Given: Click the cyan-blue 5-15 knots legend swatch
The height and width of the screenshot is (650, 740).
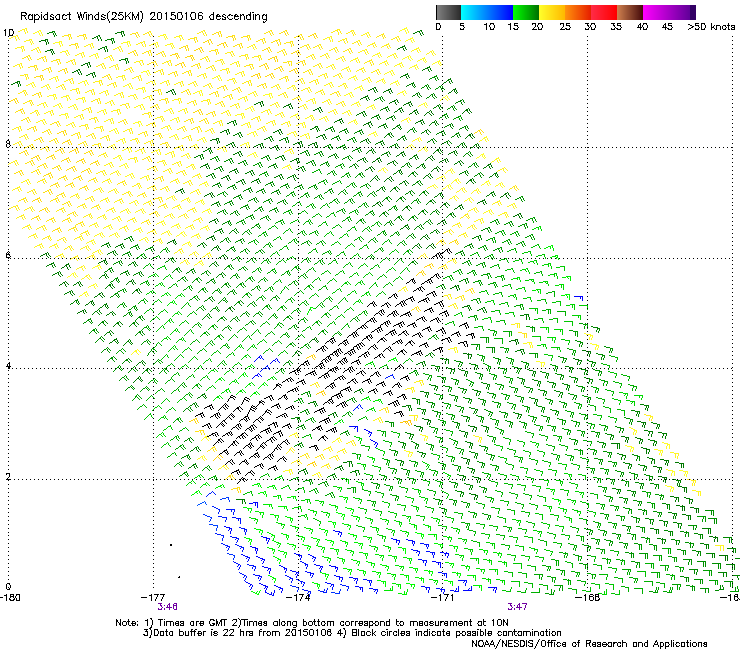Looking at the screenshot, I should (487, 12).
